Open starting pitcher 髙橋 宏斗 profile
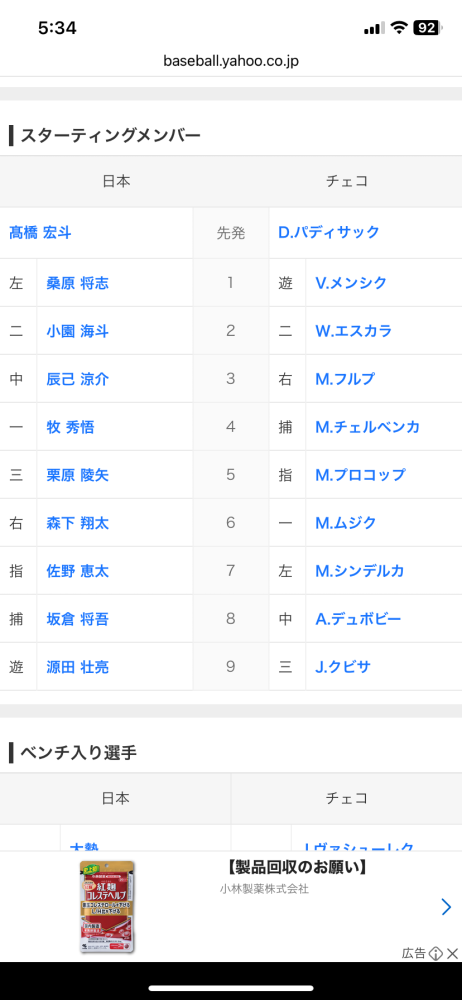 [x=40, y=233]
